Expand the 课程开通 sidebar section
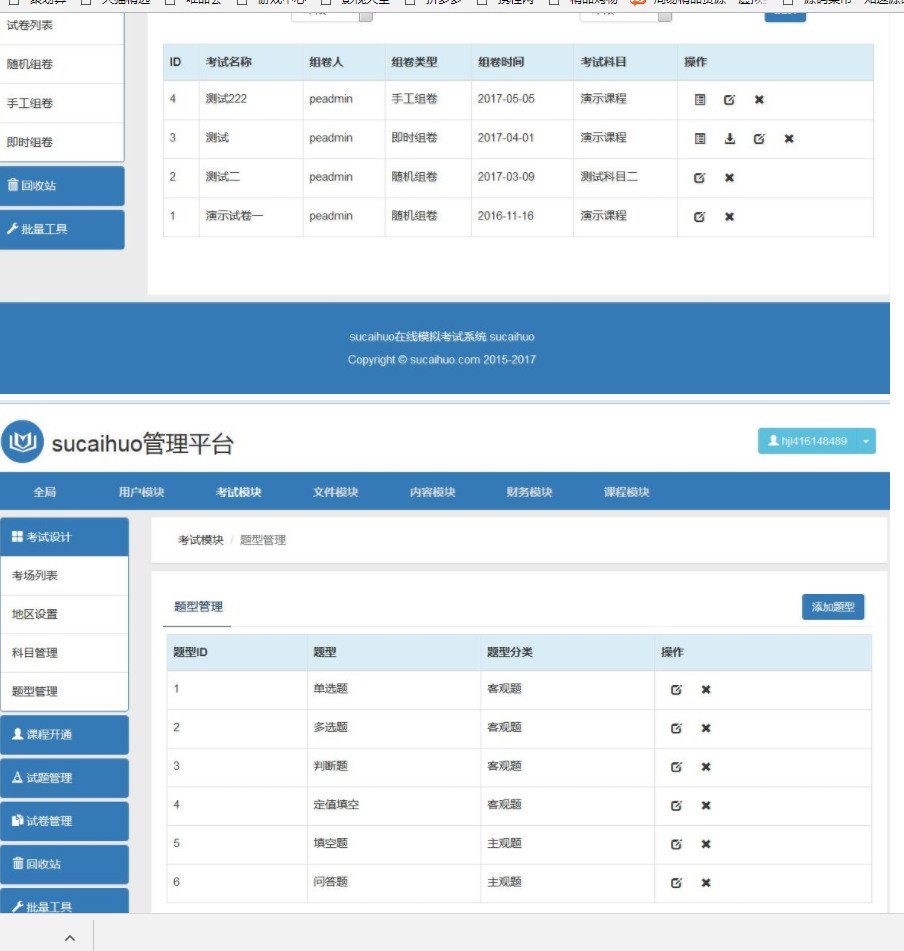Image resolution: width=904 pixels, height=951 pixels. click(x=64, y=735)
